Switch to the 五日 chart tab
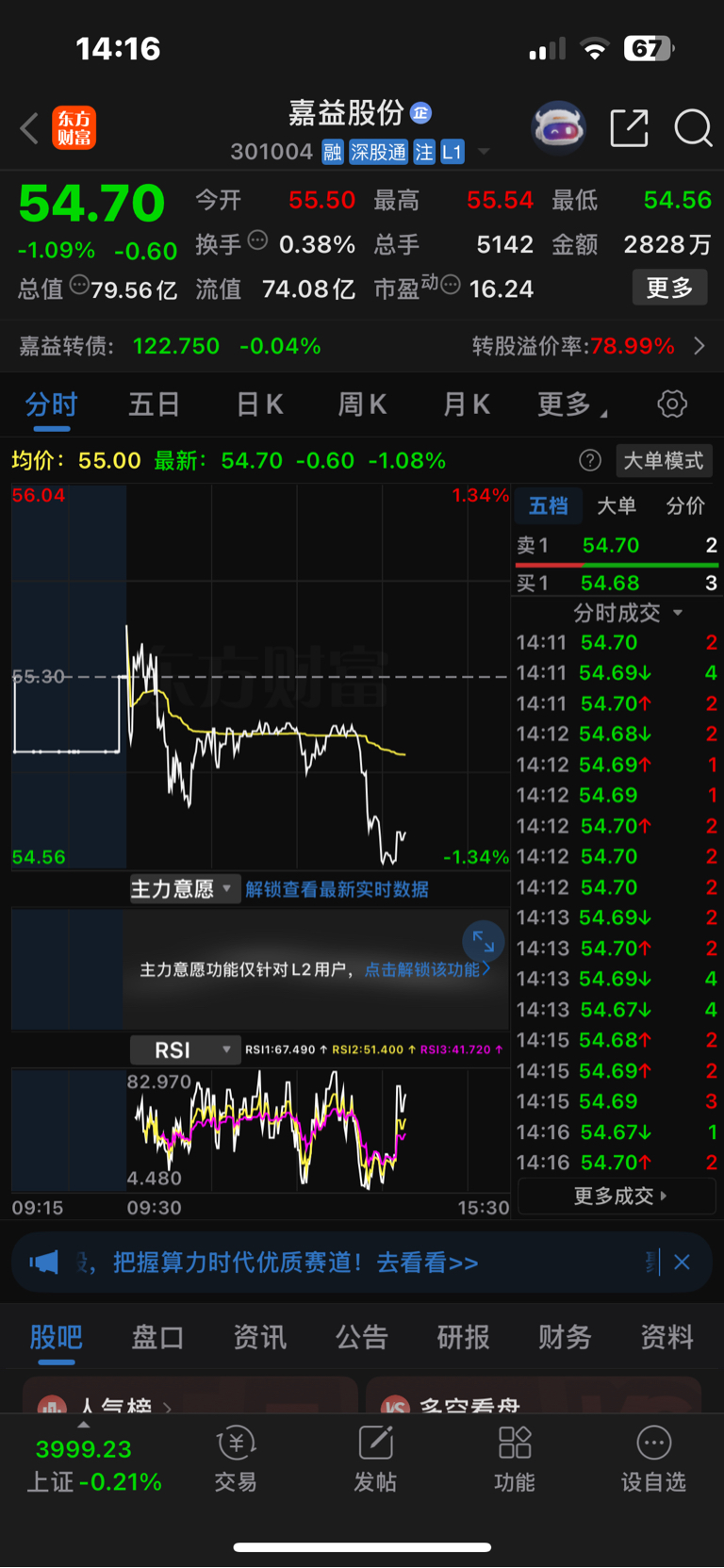The image size is (724, 1568). pos(154,404)
